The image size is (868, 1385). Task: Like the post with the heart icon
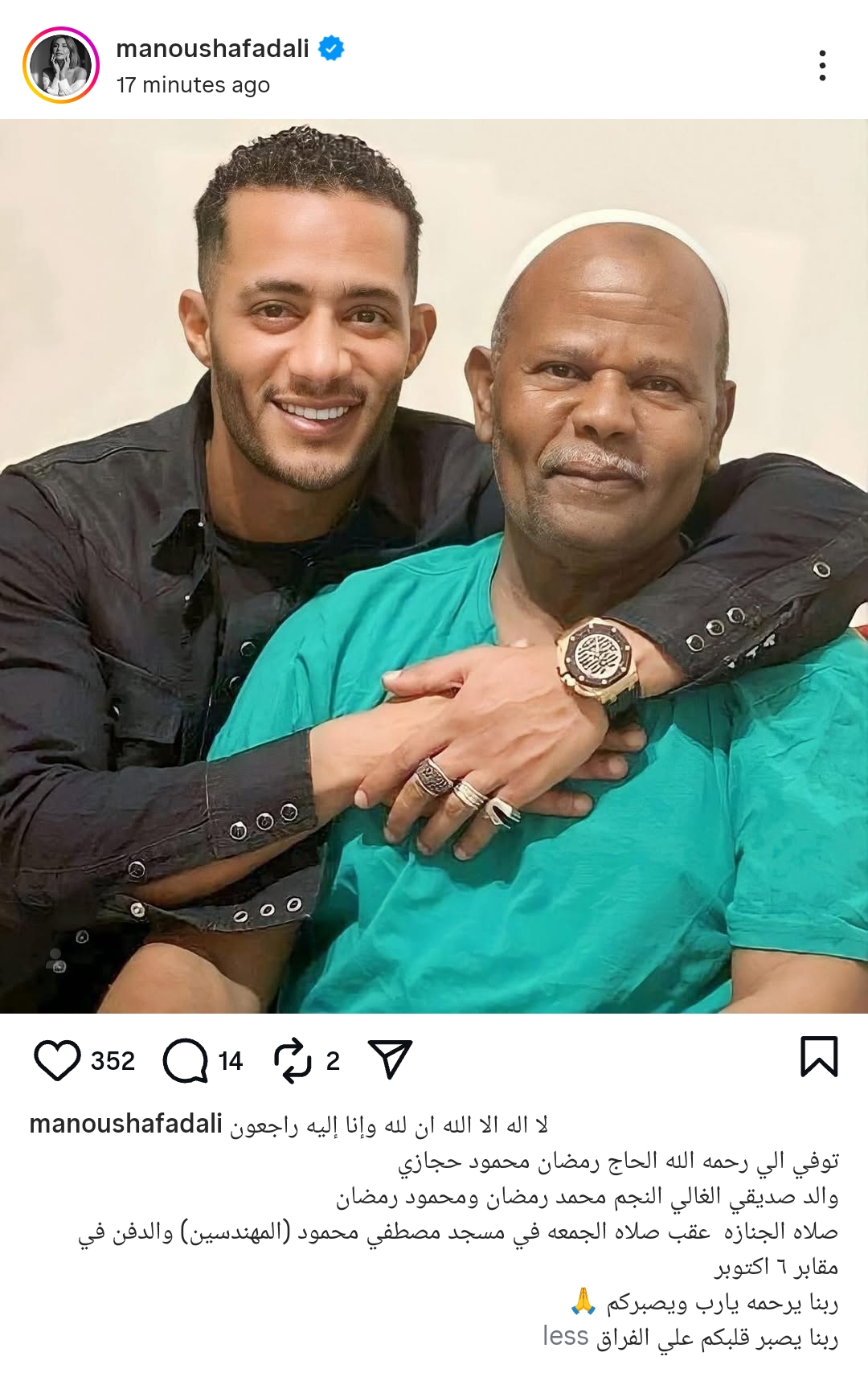click(57, 1060)
